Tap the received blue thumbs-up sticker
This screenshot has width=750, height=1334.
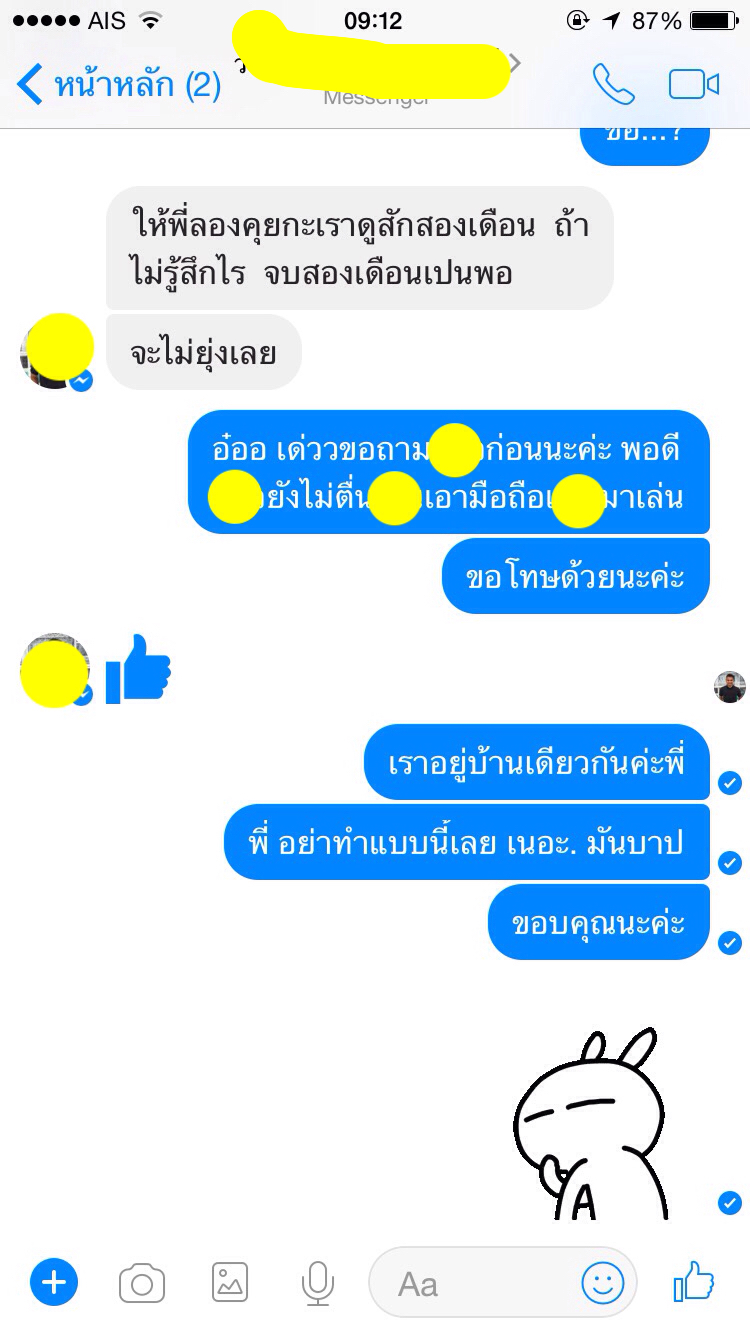pyautogui.click(x=138, y=668)
